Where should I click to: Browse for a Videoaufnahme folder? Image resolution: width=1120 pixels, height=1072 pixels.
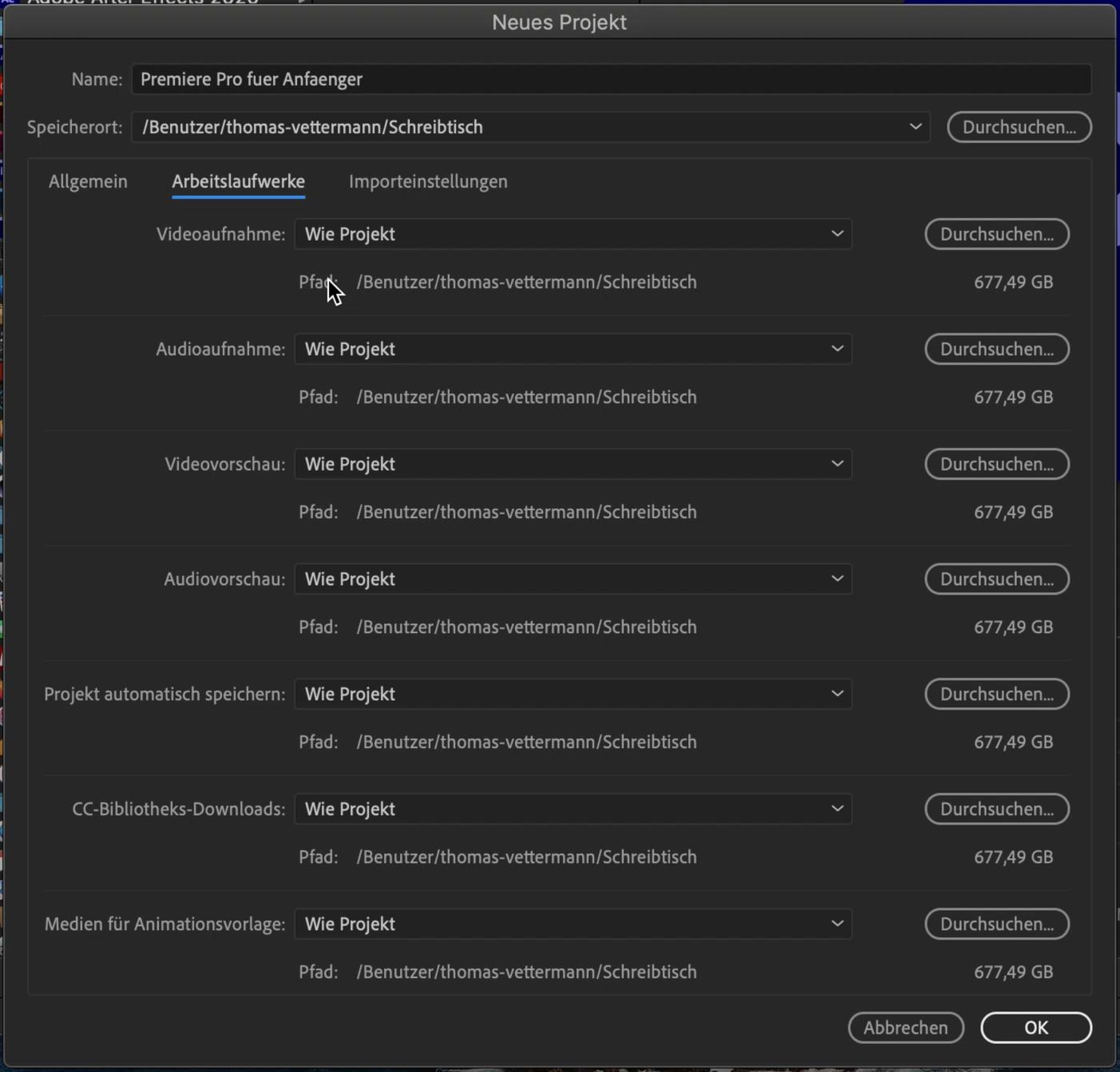click(x=996, y=234)
